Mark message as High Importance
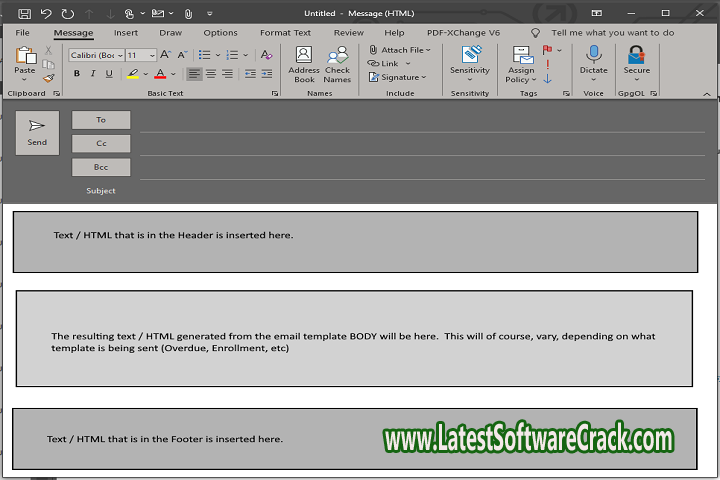This screenshot has height=480, width=720. point(547,50)
